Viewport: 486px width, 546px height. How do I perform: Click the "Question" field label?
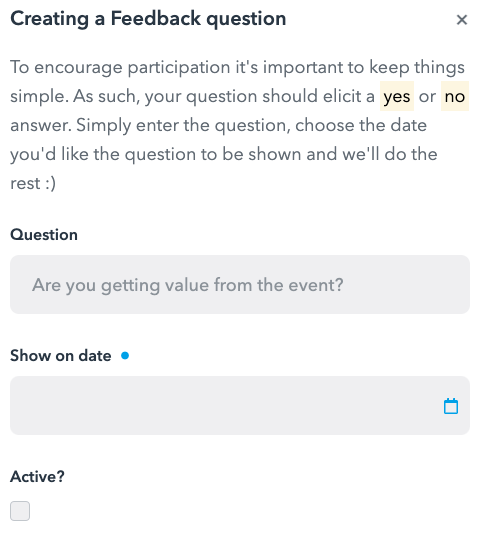pos(44,235)
